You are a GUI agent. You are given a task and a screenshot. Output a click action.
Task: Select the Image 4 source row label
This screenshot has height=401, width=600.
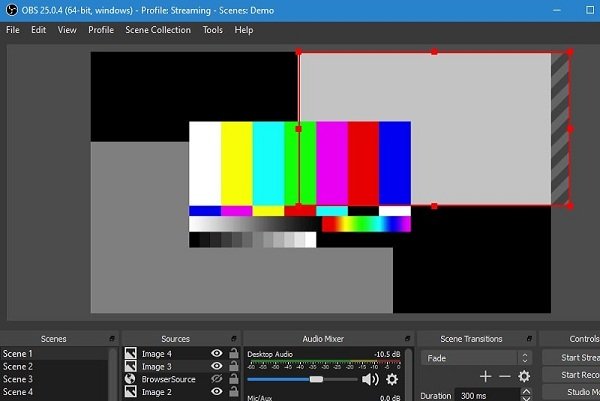(156, 354)
